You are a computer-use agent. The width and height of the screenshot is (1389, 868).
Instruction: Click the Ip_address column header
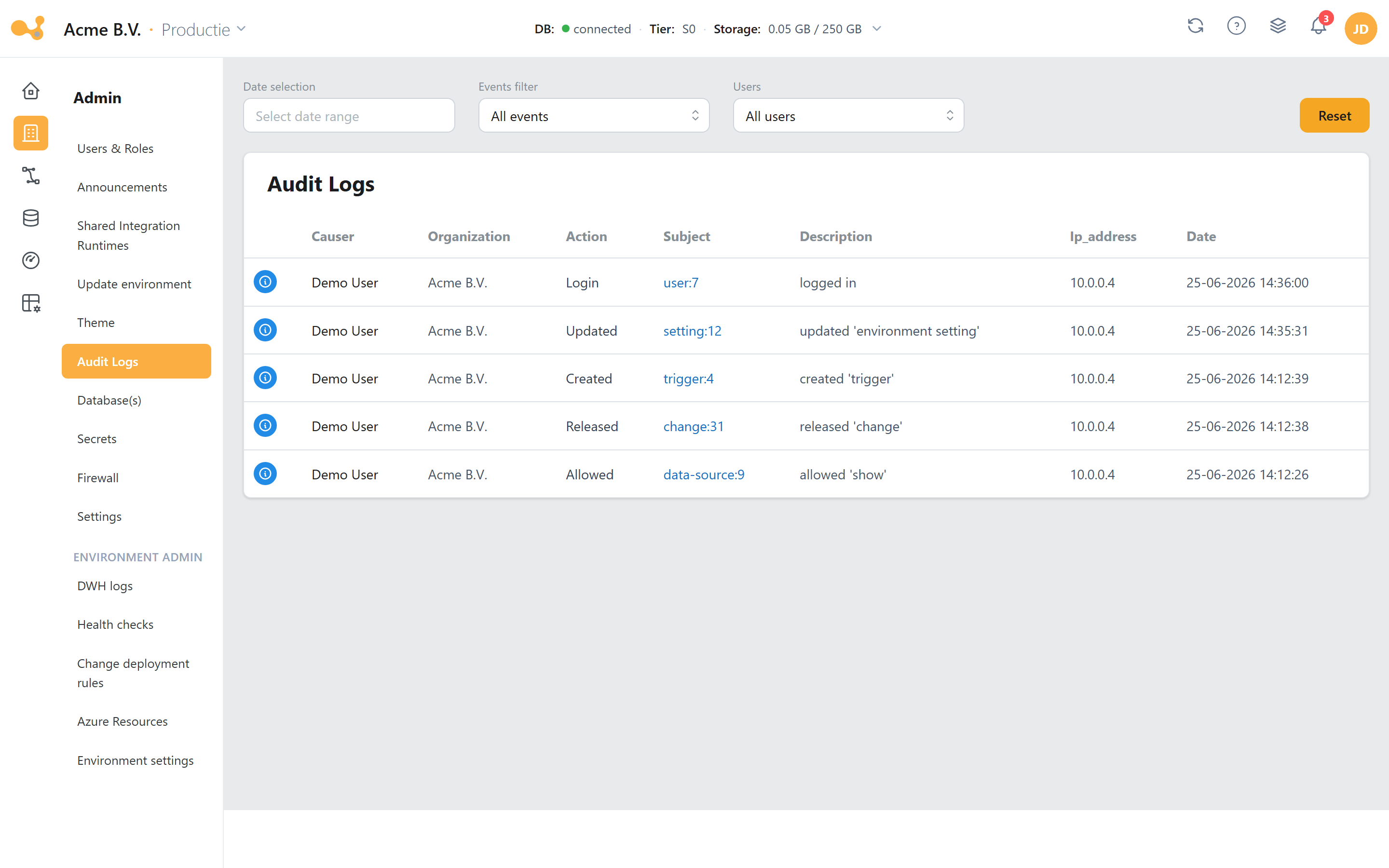[1103, 236]
